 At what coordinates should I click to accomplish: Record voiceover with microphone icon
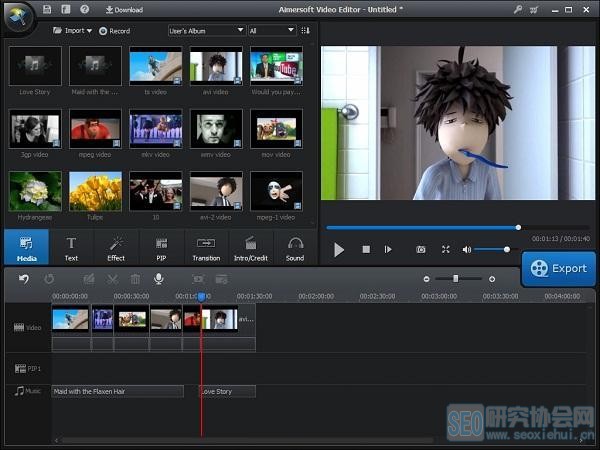coord(159,279)
